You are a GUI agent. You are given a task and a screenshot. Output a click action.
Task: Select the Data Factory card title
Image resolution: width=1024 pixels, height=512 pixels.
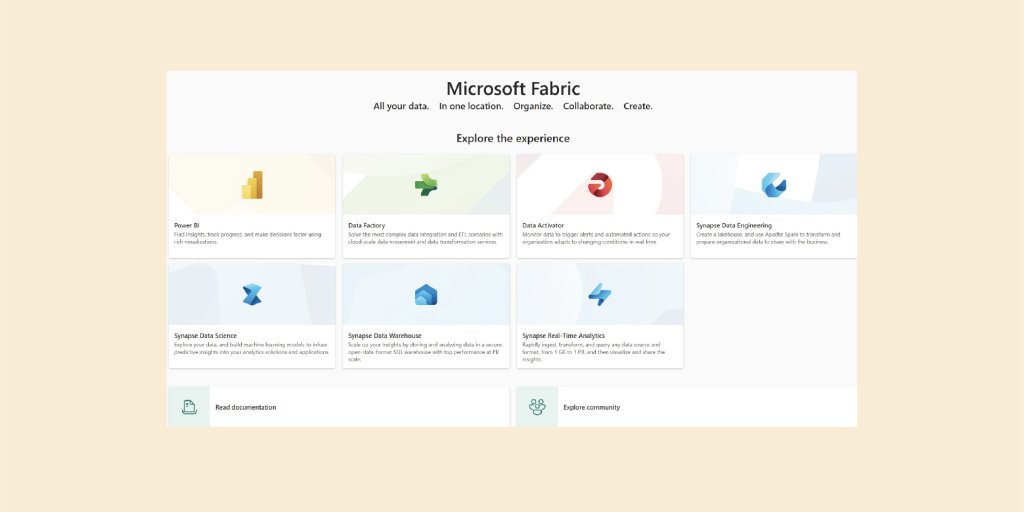(x=366, y=226)
